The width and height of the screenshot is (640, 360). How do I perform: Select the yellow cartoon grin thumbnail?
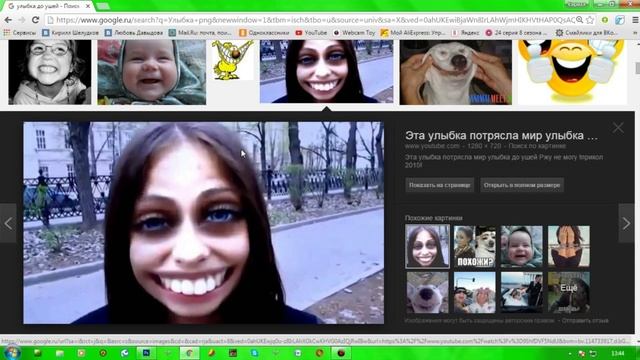point(232,60)
